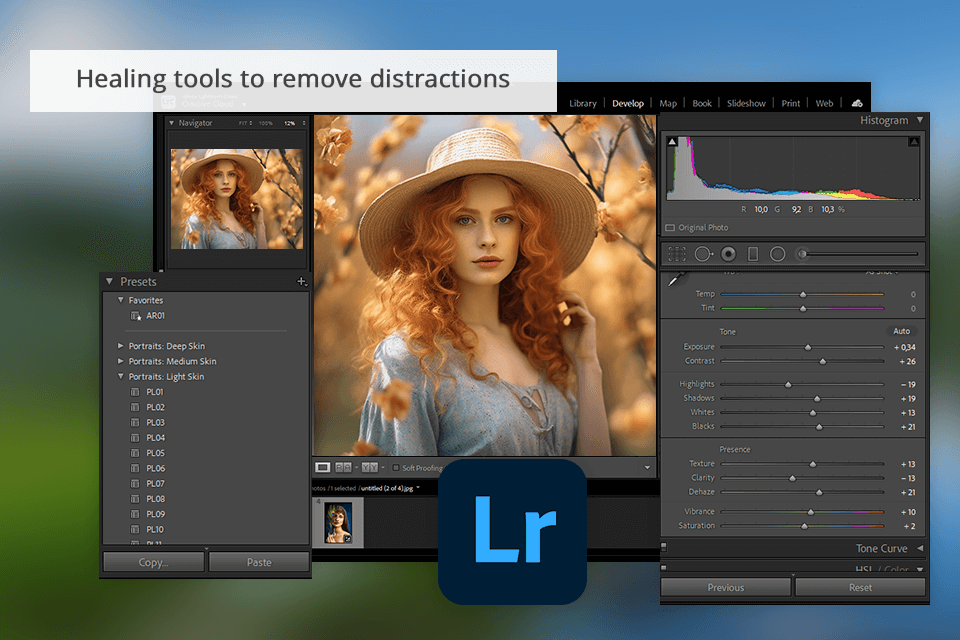Click the Exposure slider handle
The height and width of the screenshot is (640, 960).
pos(808,347)
